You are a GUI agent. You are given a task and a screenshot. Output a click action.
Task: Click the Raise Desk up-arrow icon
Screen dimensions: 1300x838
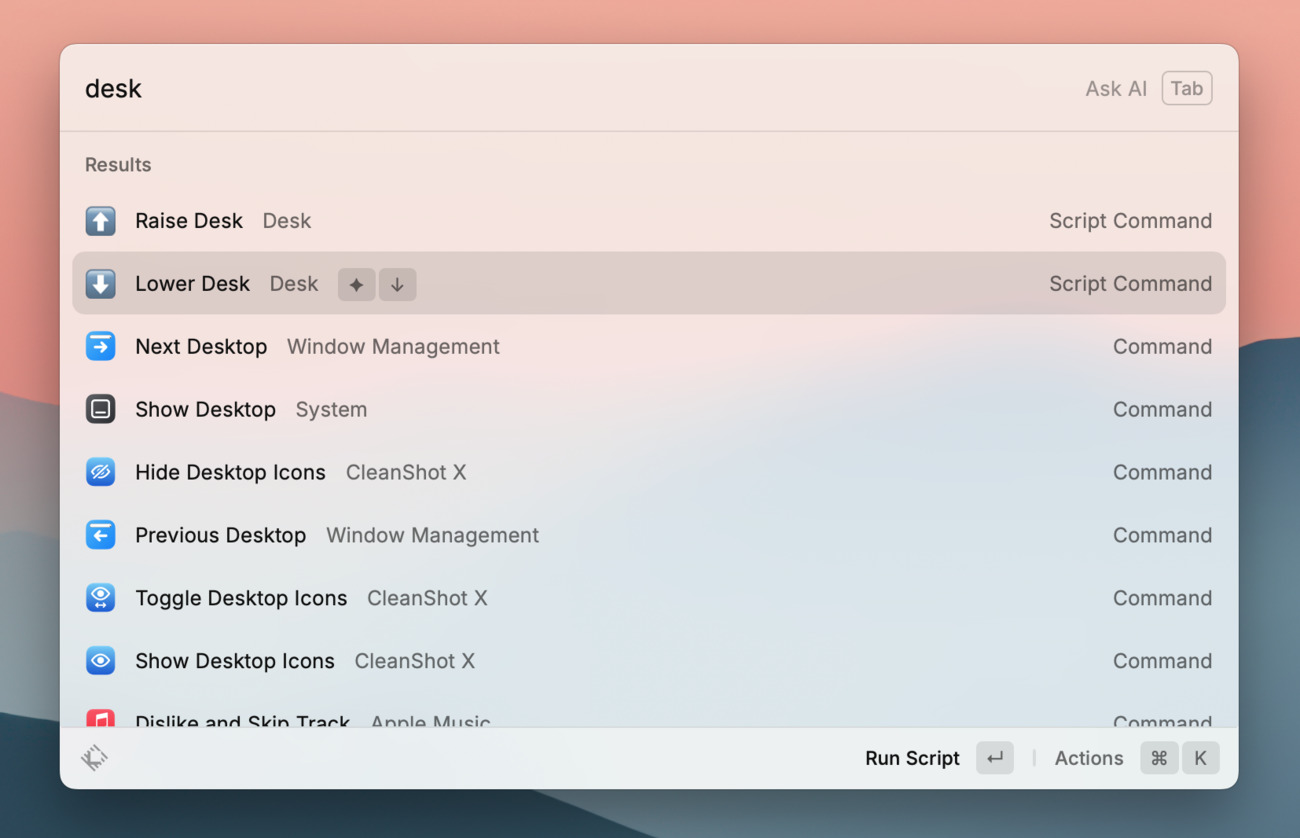point(100,221)
